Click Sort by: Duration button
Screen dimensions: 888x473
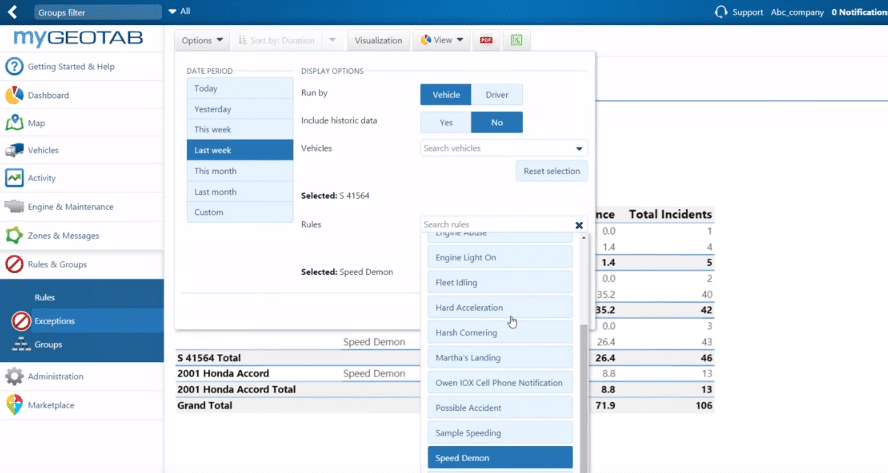click(276, 40)
